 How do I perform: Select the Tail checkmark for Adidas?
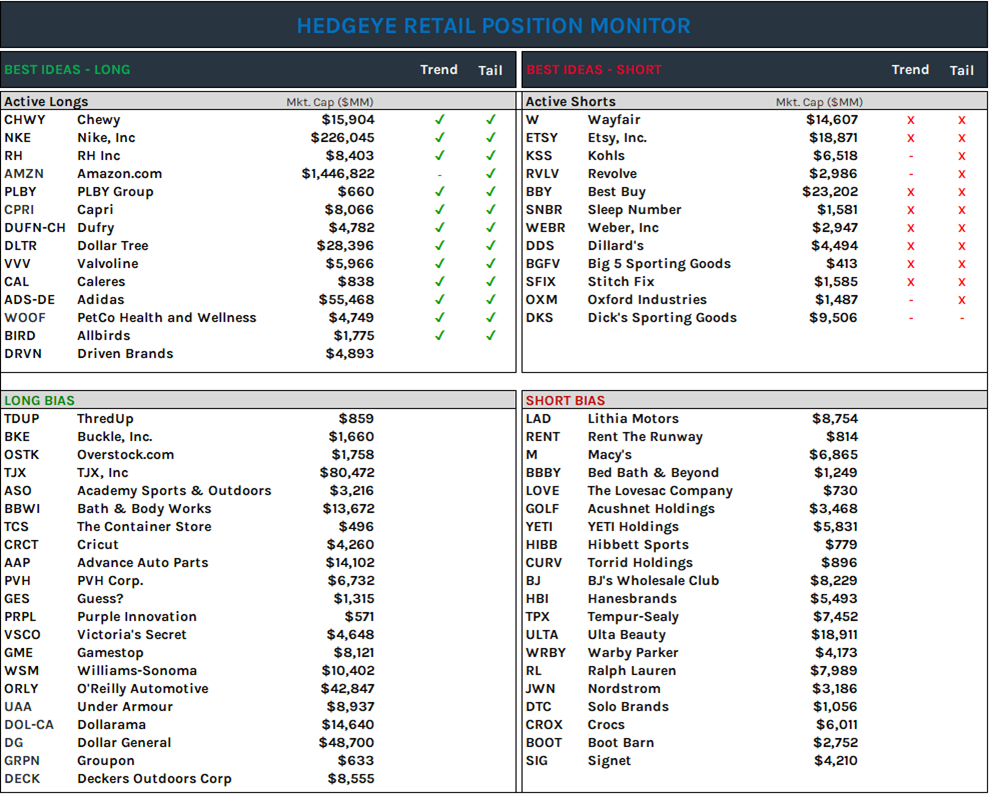click(490, 299)
